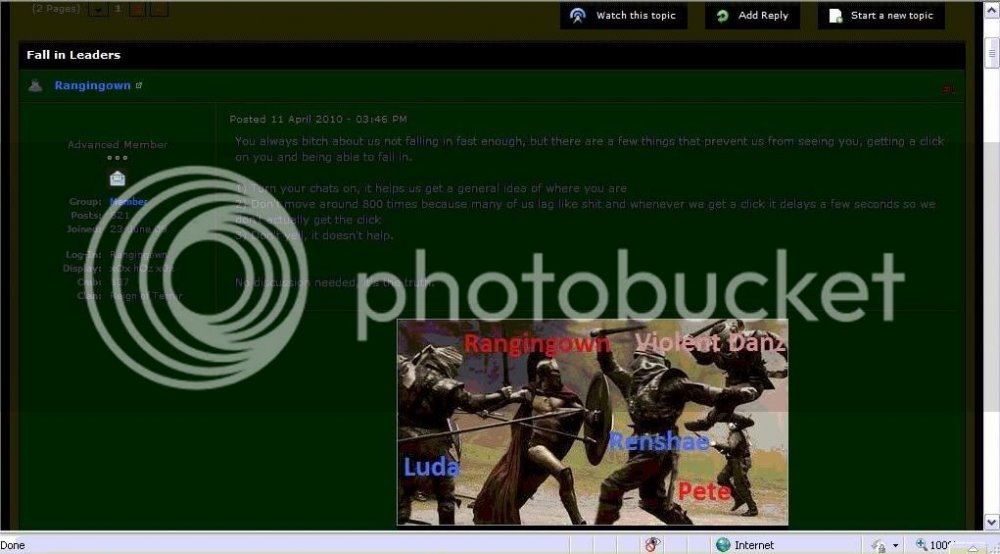Click the envelope message icon under Advanced Member
This screenshot has height=554, width=1000.
(x=117, y=179)
